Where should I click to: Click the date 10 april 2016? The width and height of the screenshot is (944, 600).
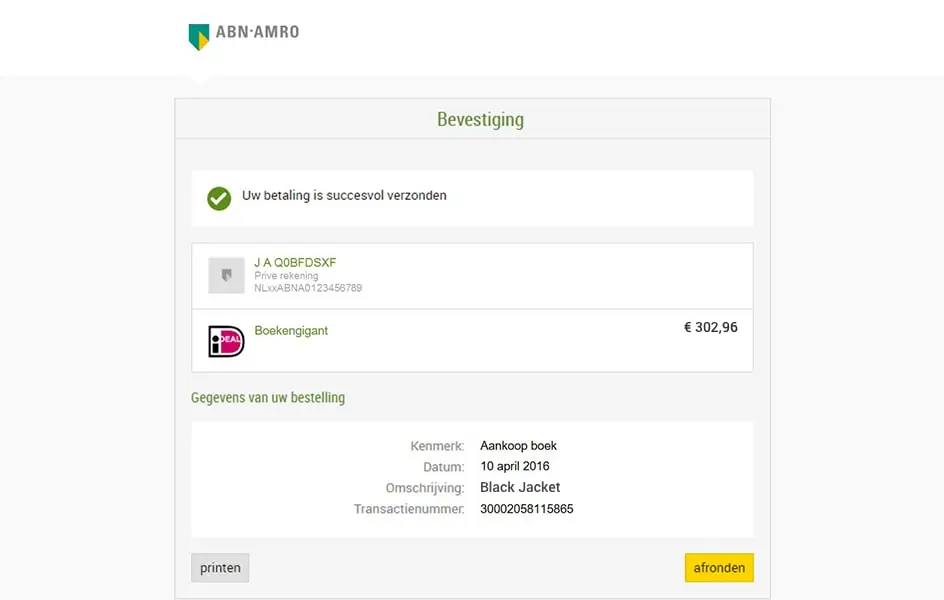click(x=517, y=466)
